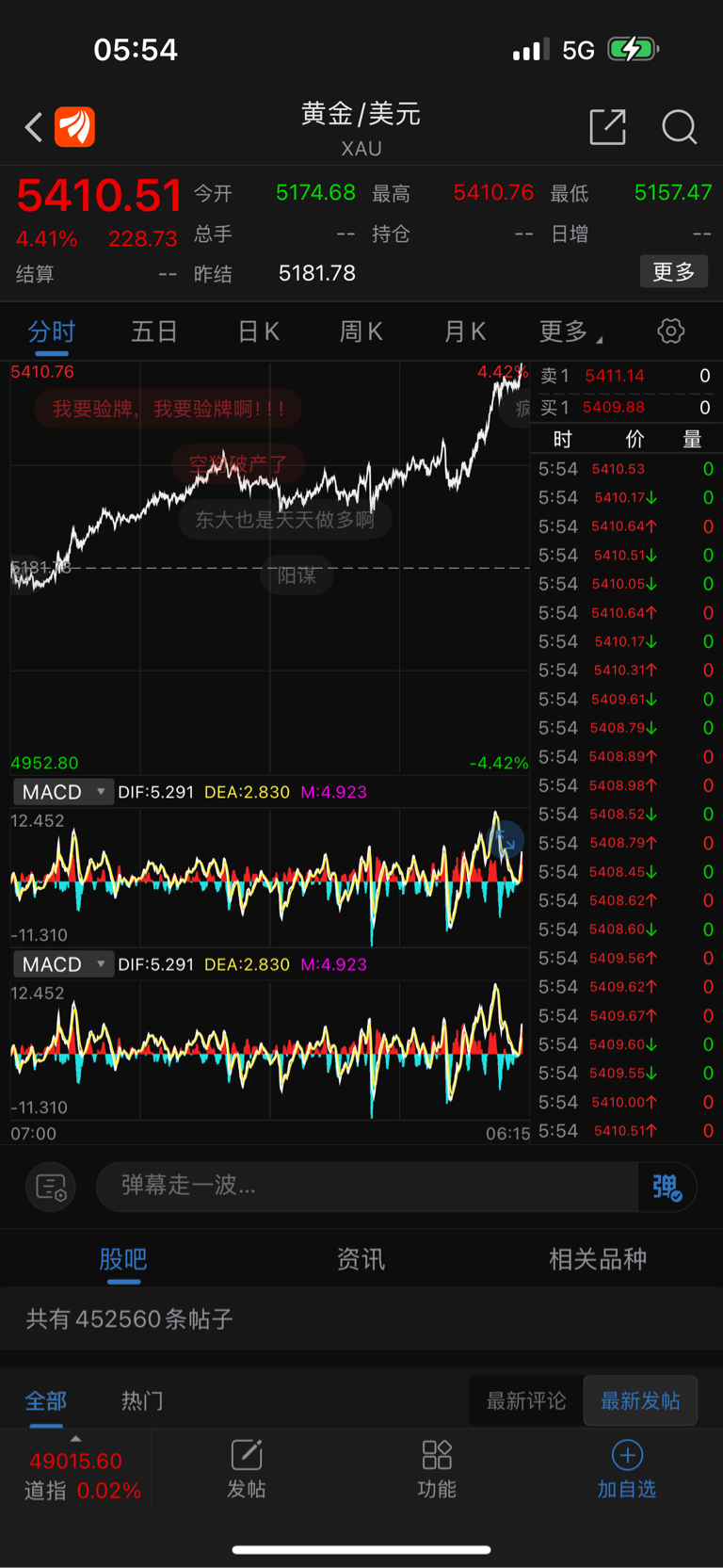This screenshot has width=723, height=1568.
Task: Select the 相关品种 tab
Action: click(x=598, y=1259)
